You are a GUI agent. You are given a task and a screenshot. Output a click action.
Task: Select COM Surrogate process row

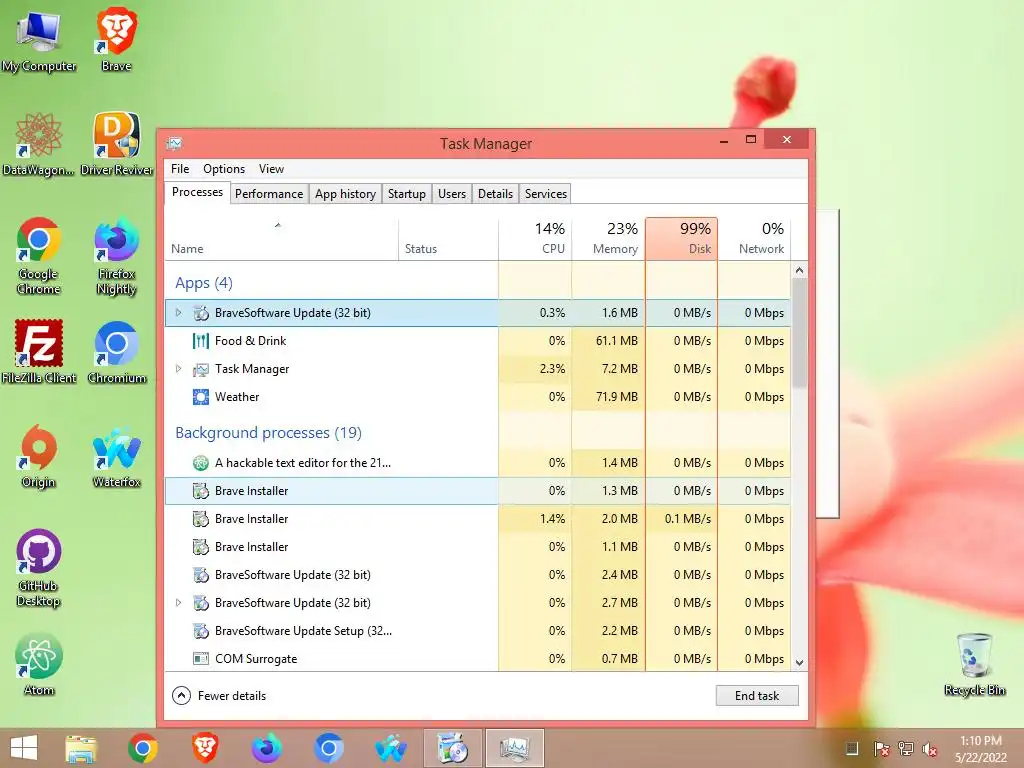coord(477,659)
